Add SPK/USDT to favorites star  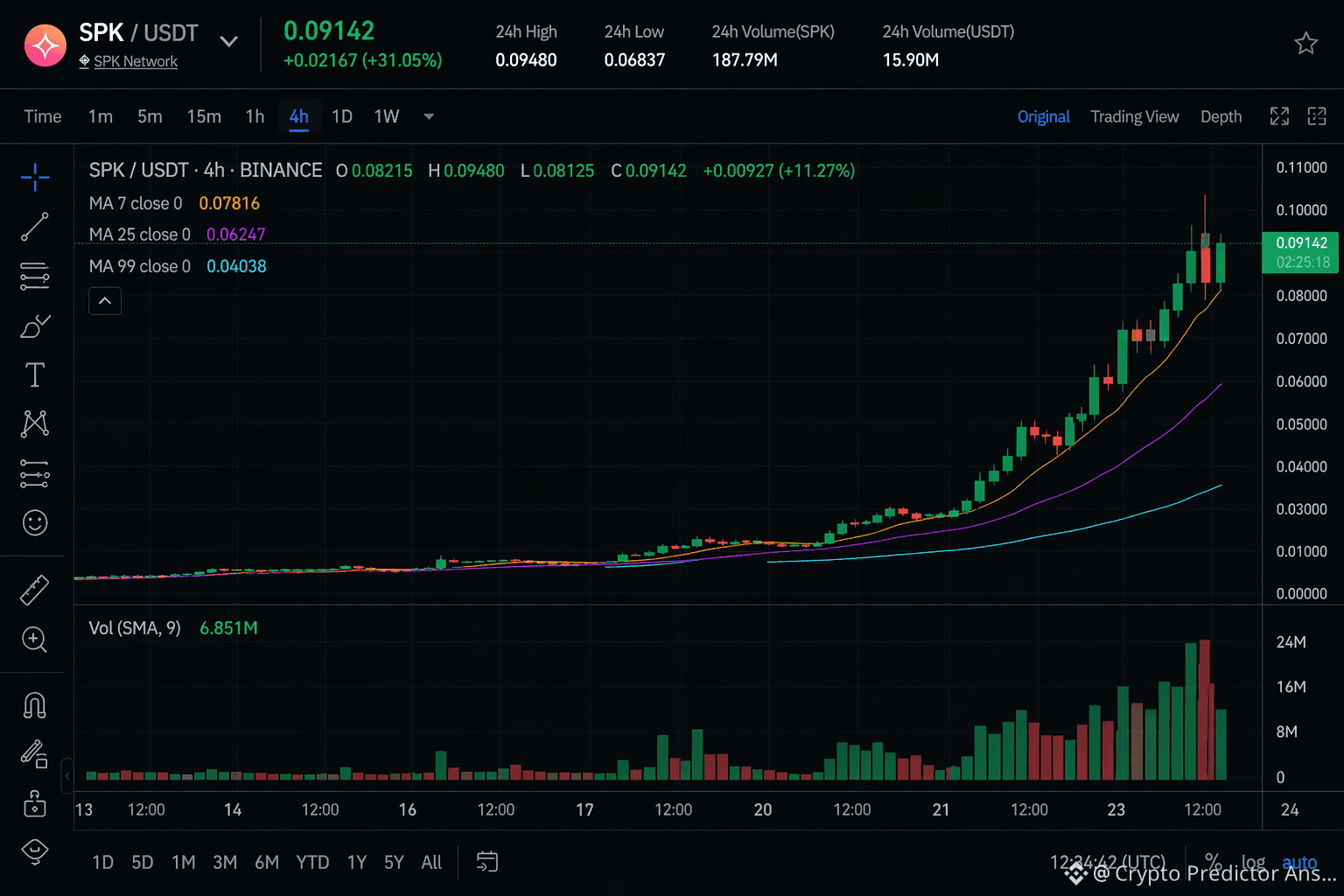(1305, 43)
